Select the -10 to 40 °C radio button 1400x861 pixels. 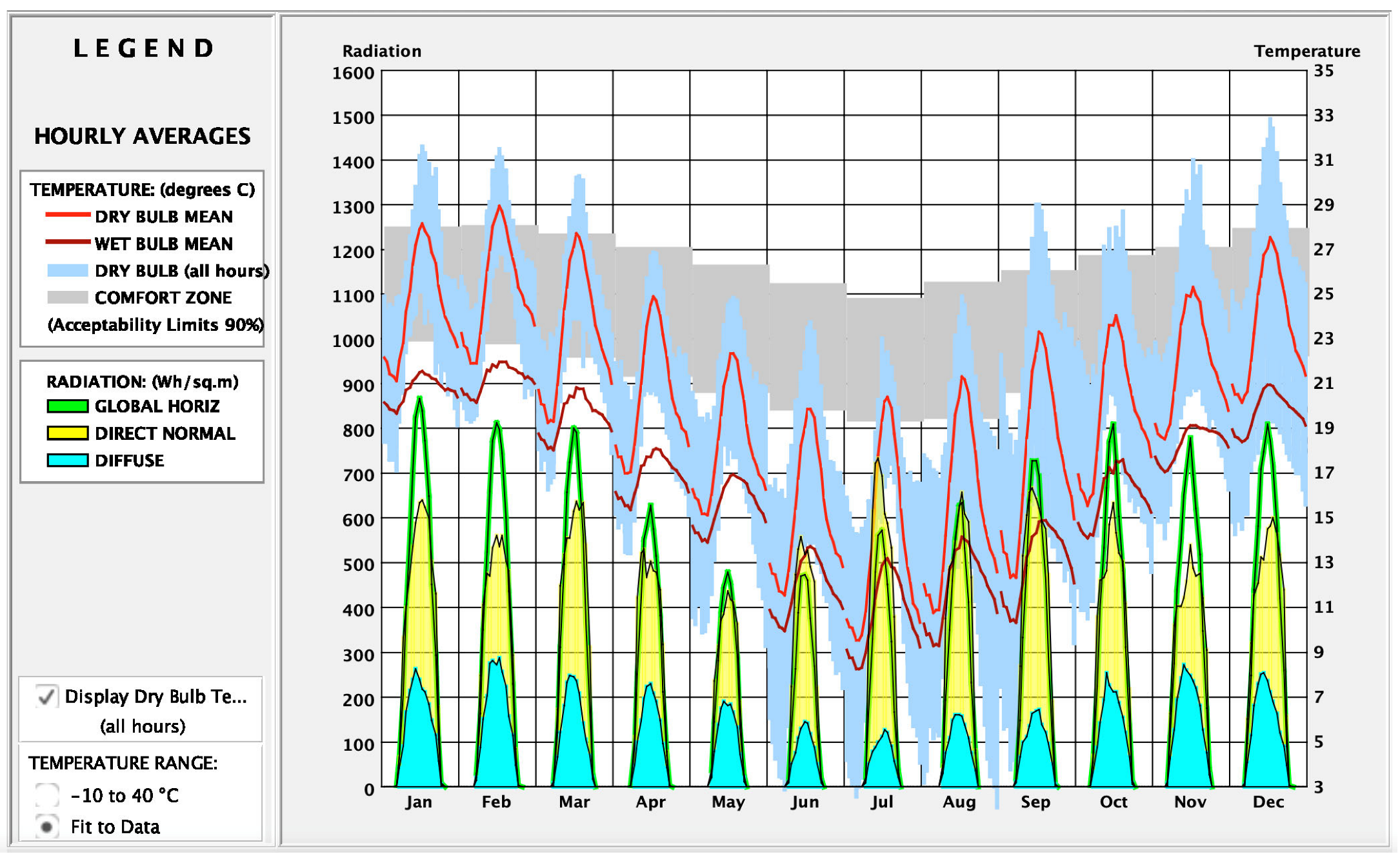47,795
